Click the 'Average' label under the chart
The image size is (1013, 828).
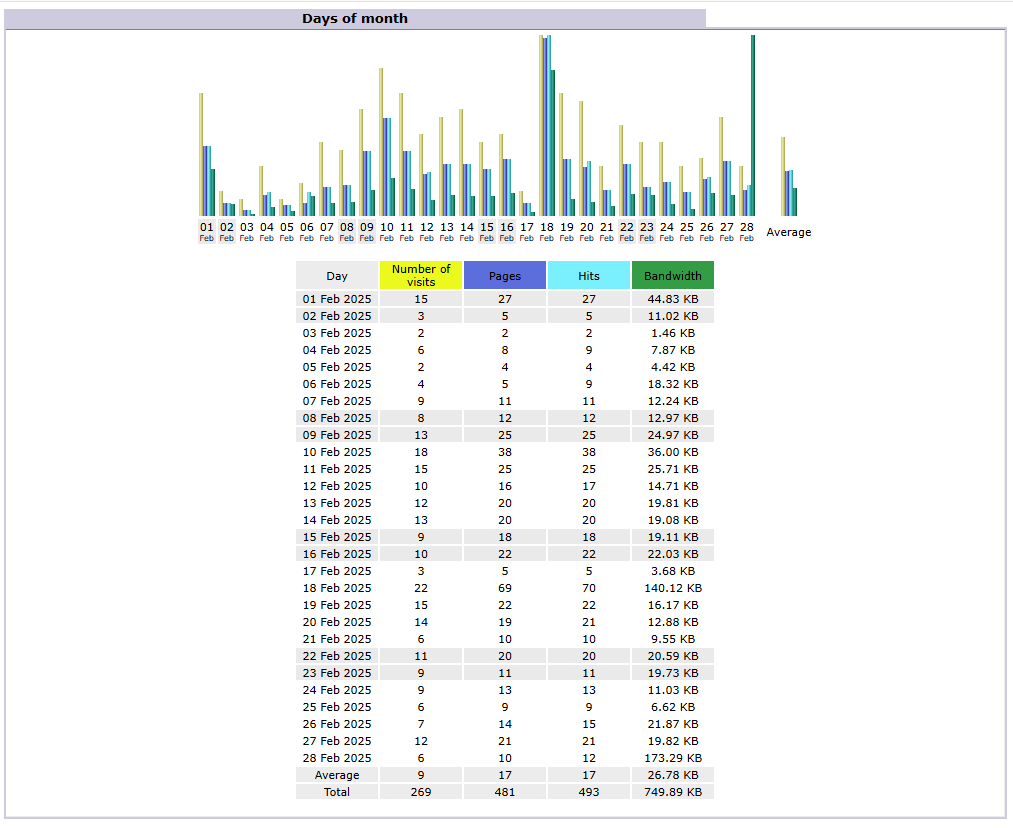(789, 232)
